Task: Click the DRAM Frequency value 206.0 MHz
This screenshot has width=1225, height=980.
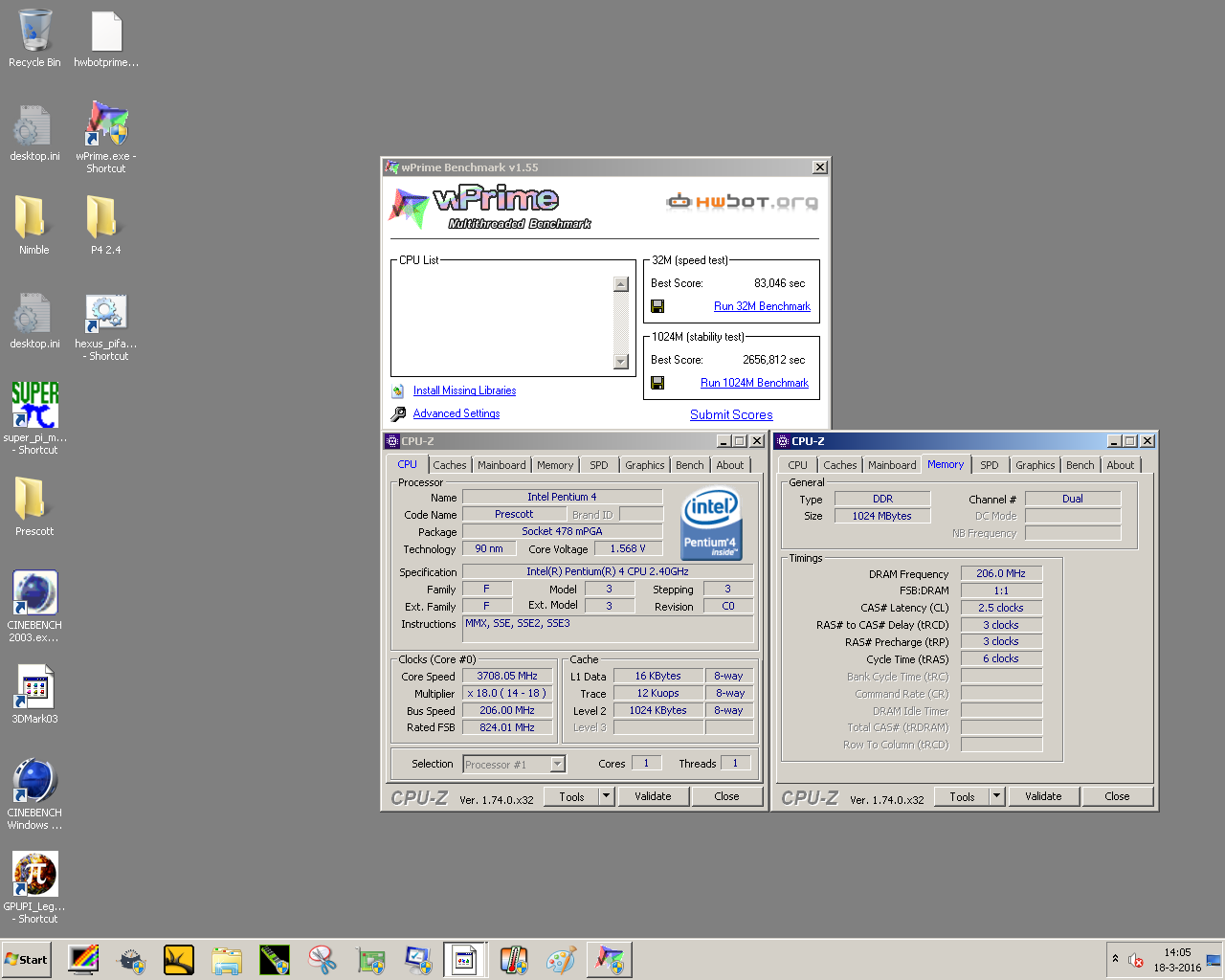Action: click(1001, 573)
